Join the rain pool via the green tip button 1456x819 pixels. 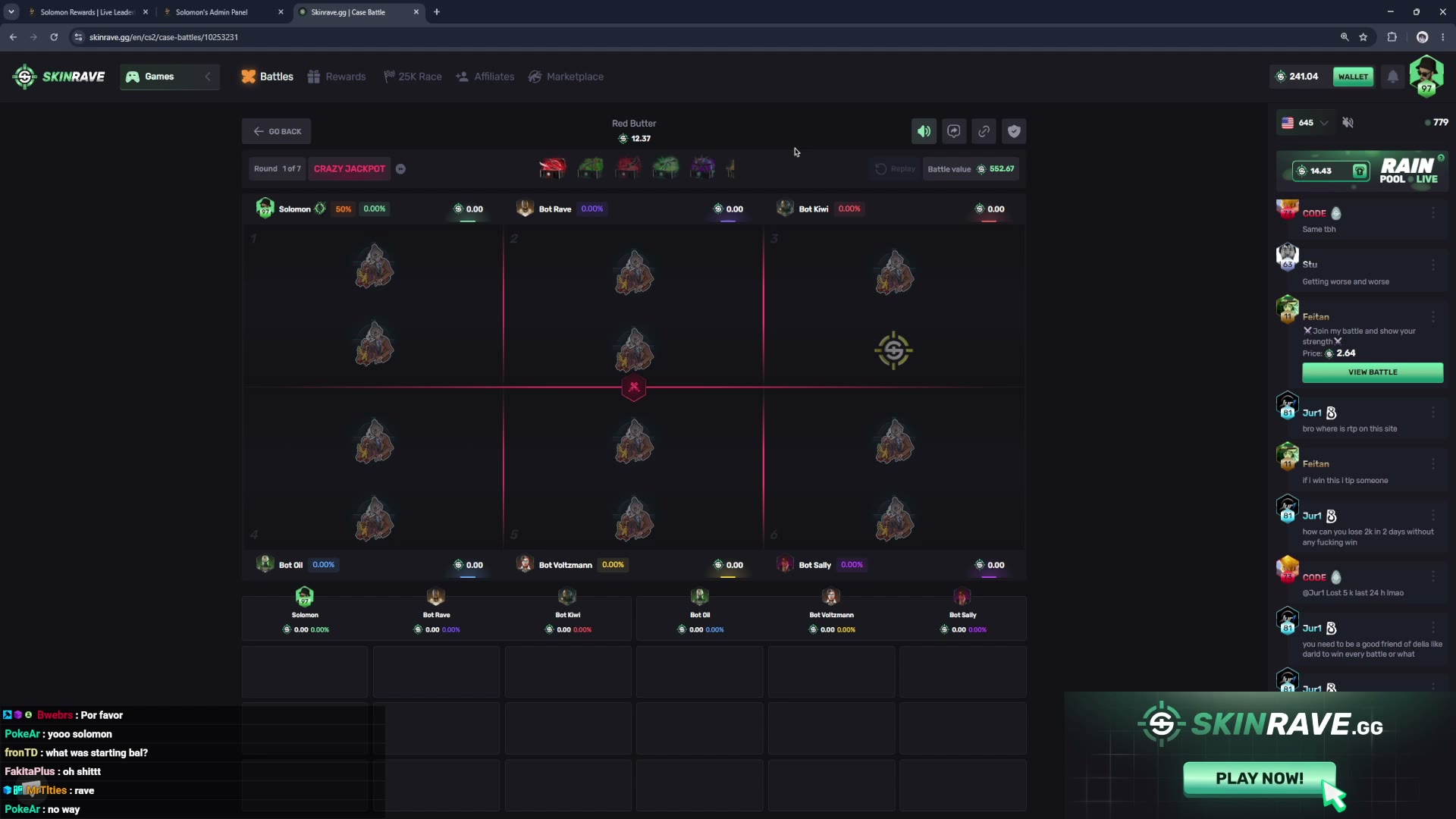(1360, 171)
